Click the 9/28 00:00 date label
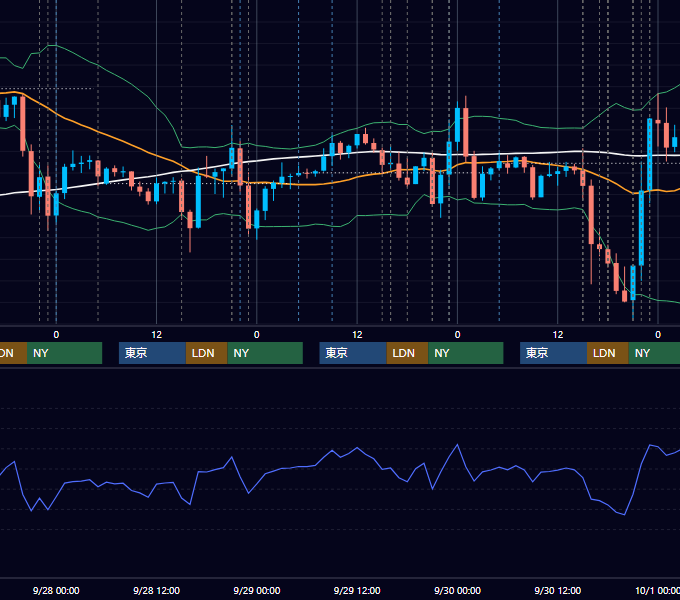This screenshot has height=600, width=680. point(56,590)
